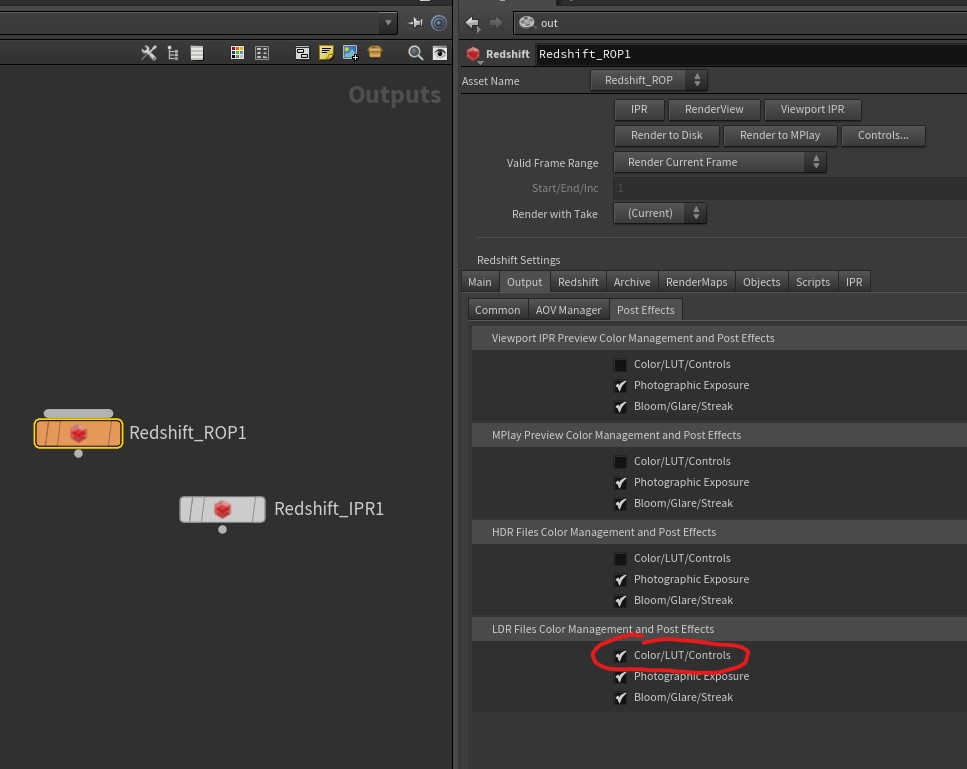The image size is (967, 769).
Task: Click the out path field
Action: pos(740,23)
